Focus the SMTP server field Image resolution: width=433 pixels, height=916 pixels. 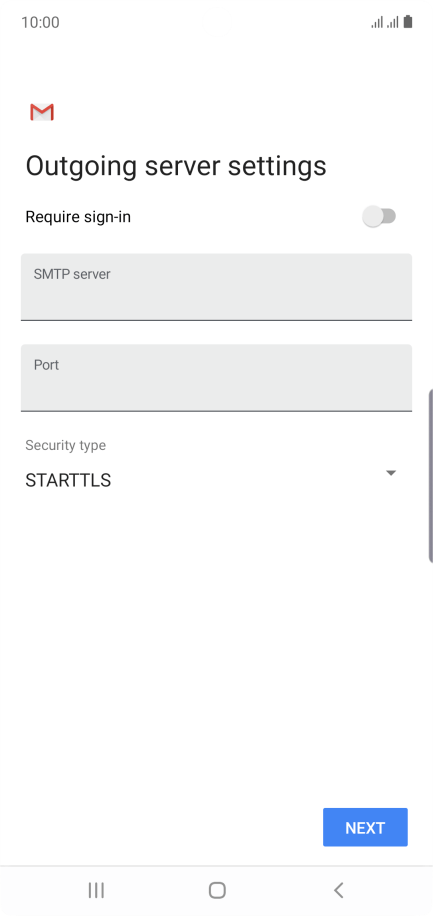216,287
